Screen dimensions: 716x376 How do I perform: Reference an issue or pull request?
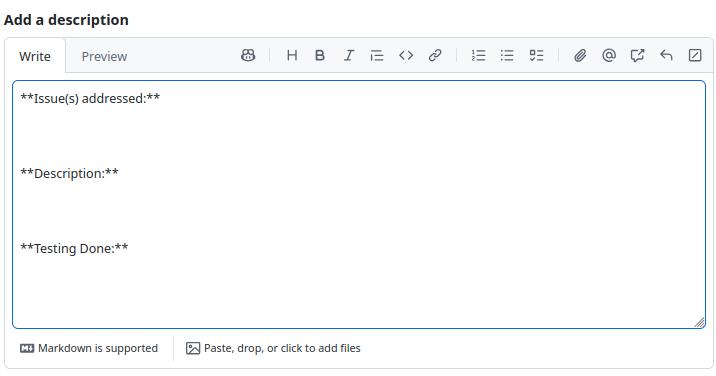tap(637, 56)
